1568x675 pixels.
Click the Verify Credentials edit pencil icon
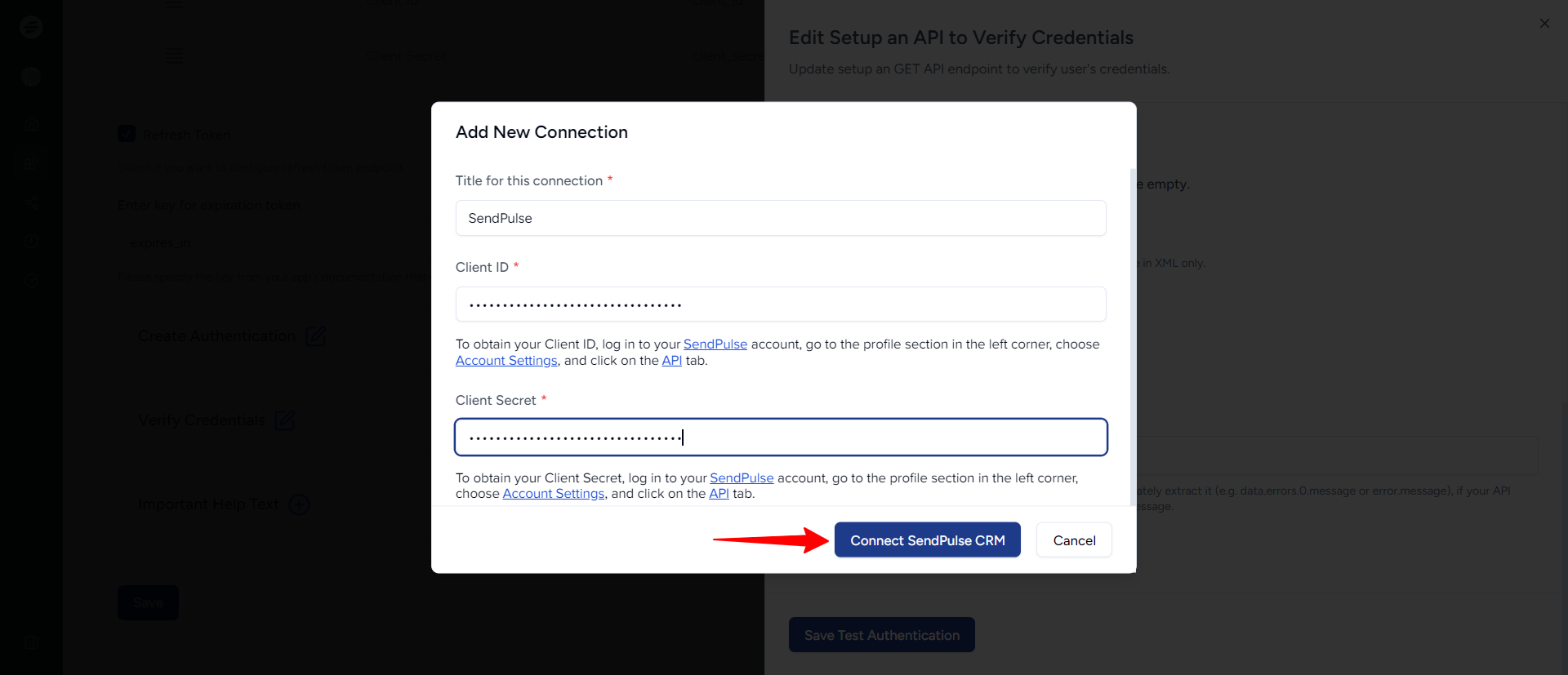(x=285, y=420)
